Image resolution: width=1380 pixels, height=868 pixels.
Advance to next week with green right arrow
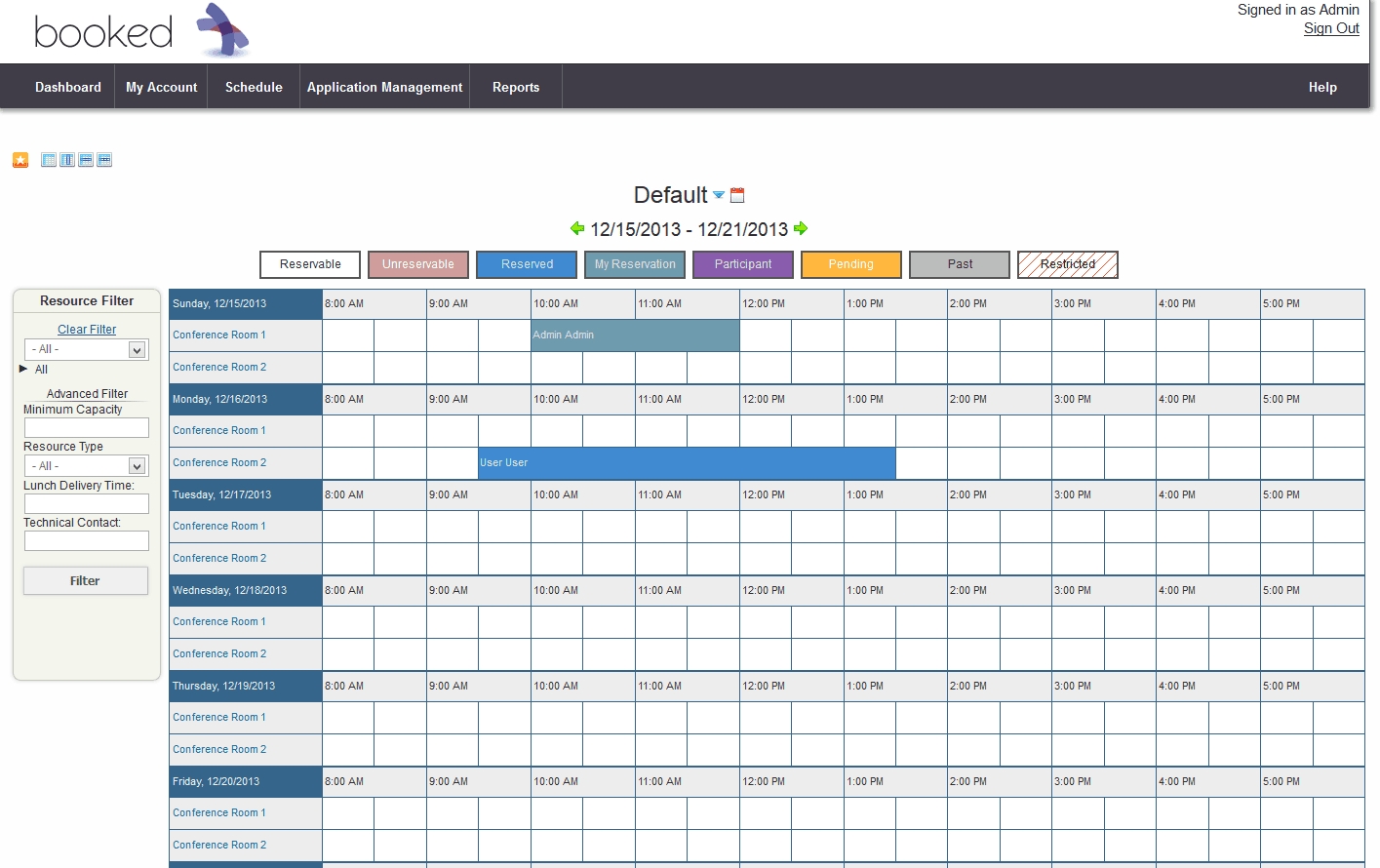click(x=801, y=228)
